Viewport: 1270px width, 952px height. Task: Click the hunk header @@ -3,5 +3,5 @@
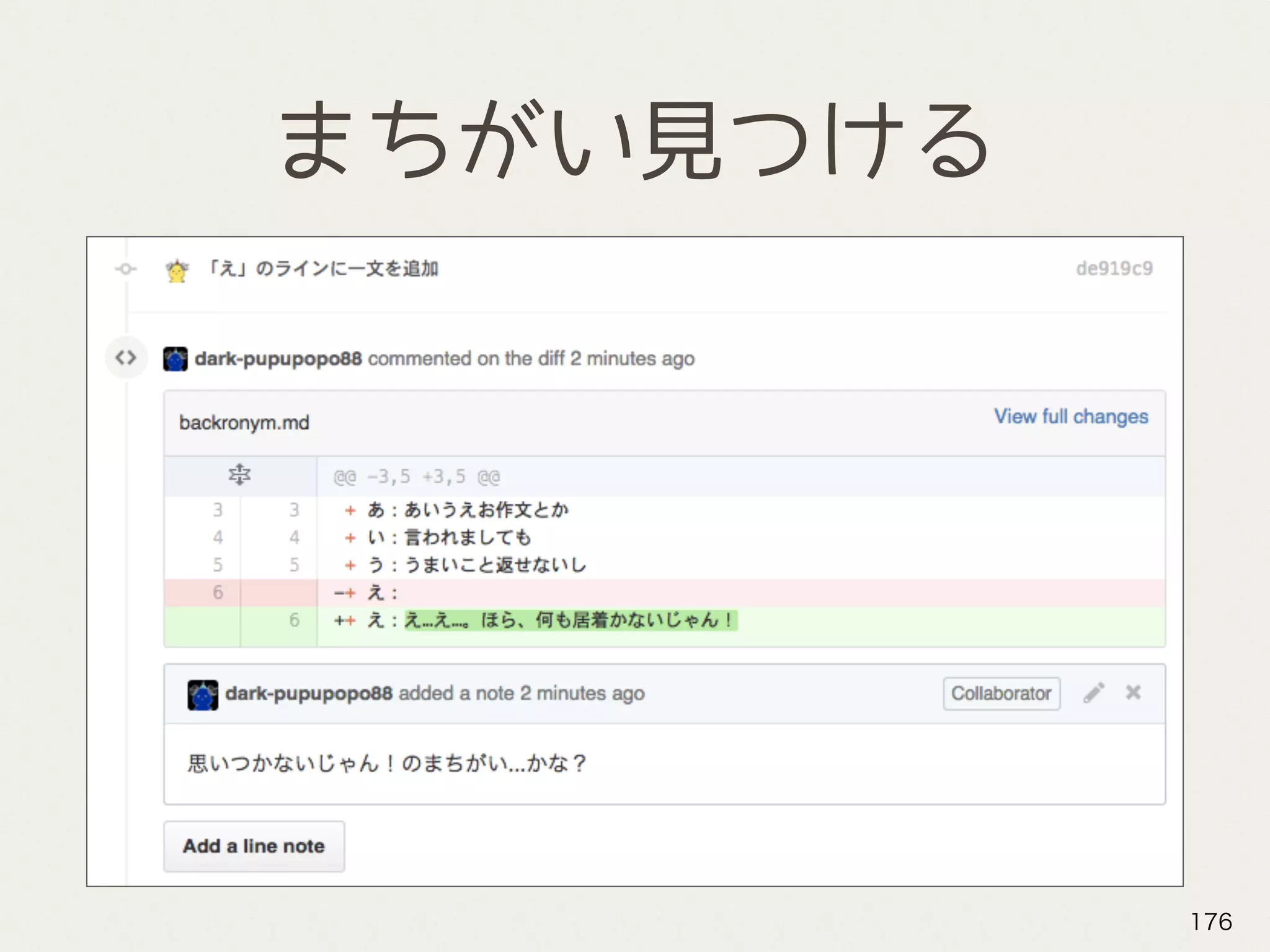(x=416, y=477)
